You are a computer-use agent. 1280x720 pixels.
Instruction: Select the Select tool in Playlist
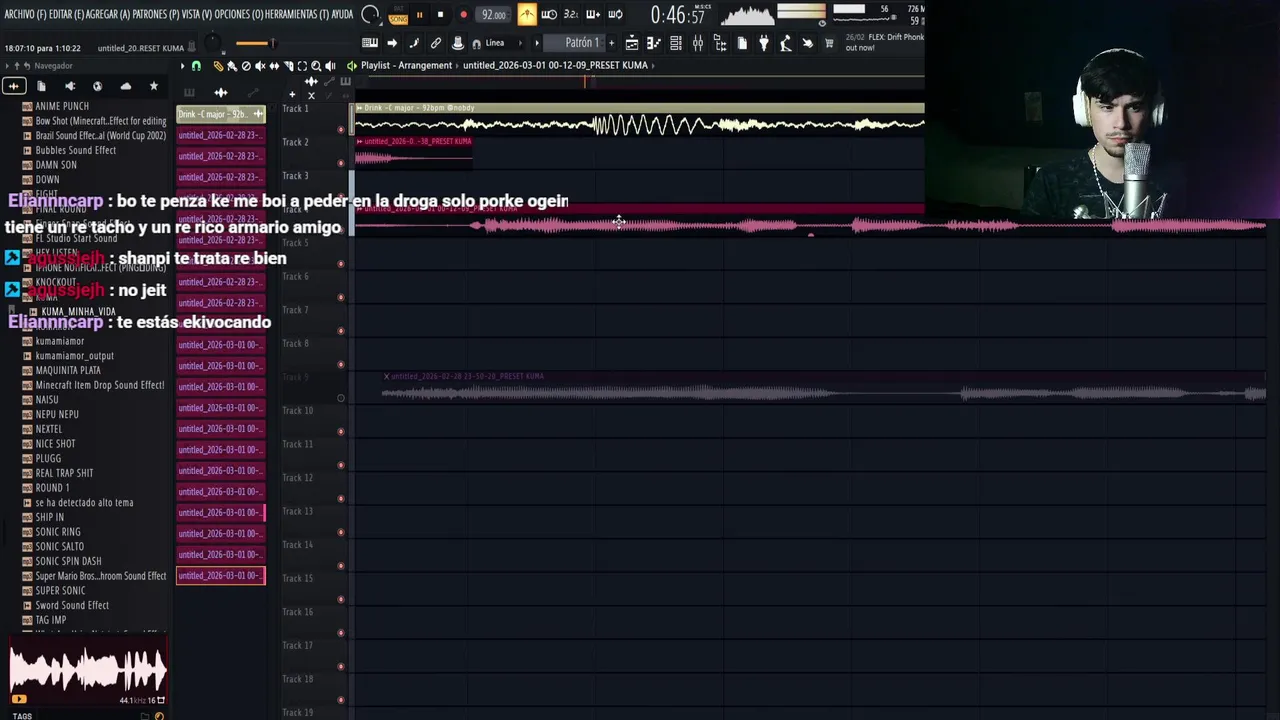point(302,66)
